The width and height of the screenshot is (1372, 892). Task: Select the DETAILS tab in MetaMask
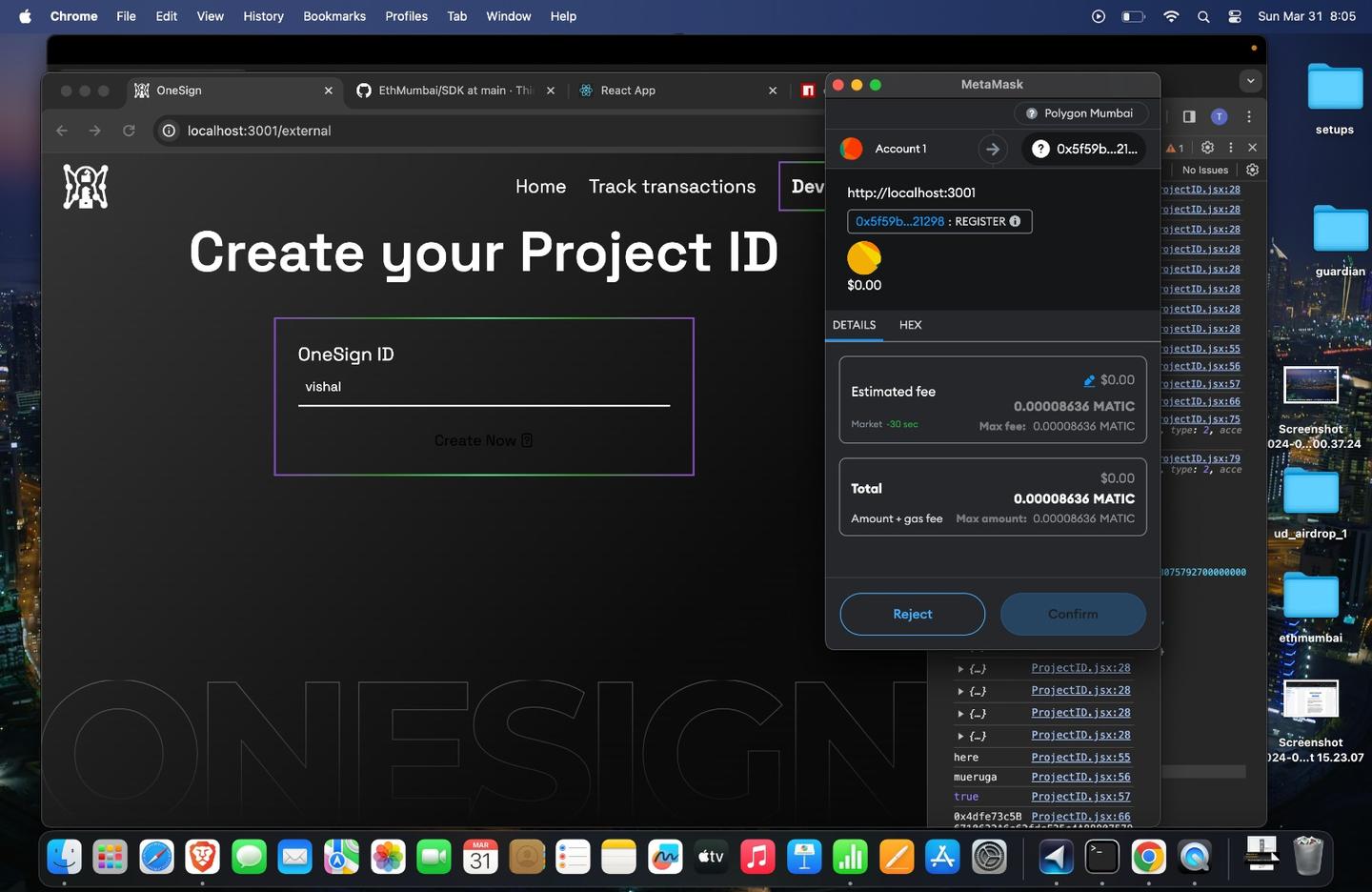pyautogui.click(x=854, y=325)
